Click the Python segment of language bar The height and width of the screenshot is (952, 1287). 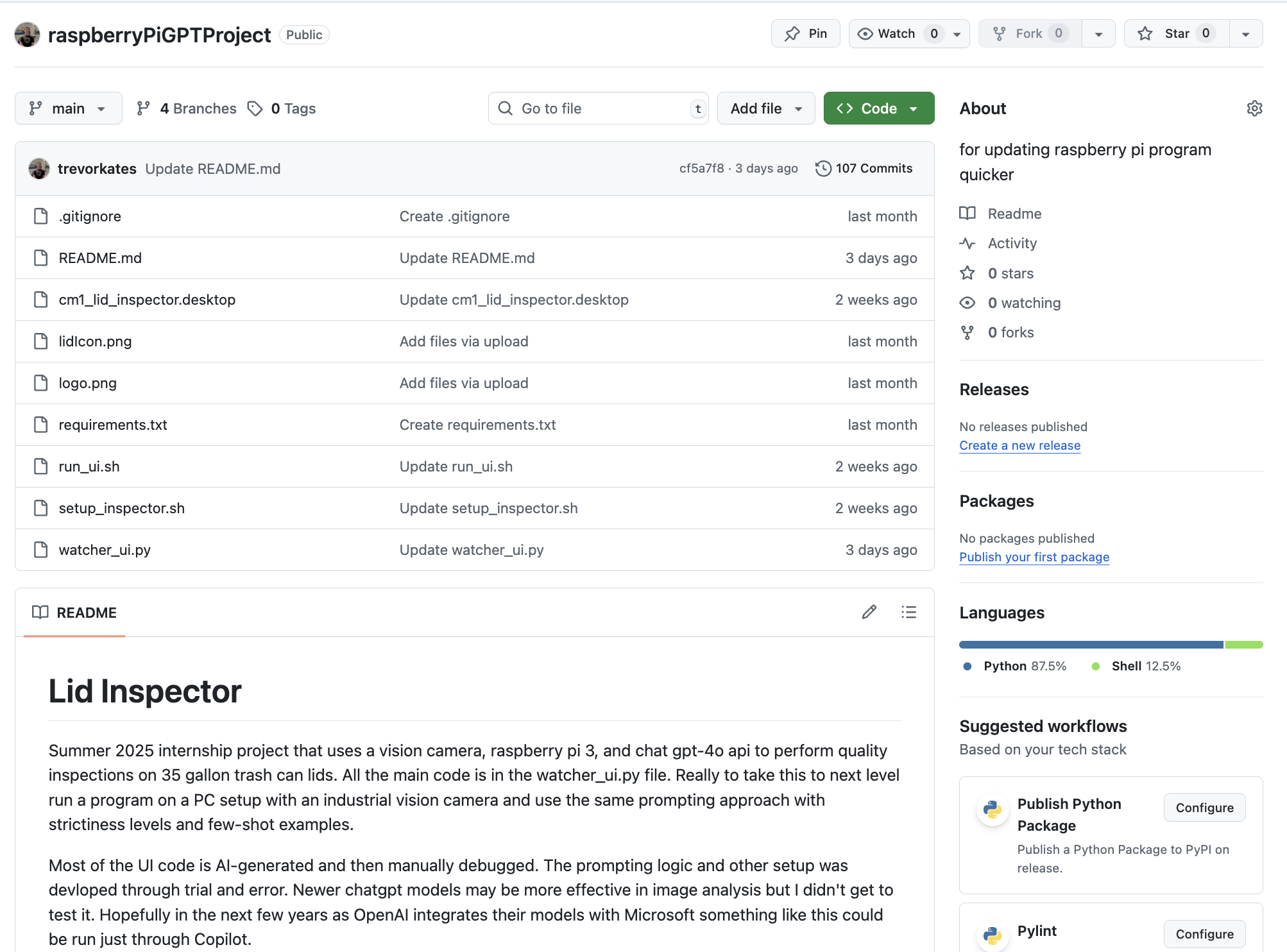(1091, 645)
